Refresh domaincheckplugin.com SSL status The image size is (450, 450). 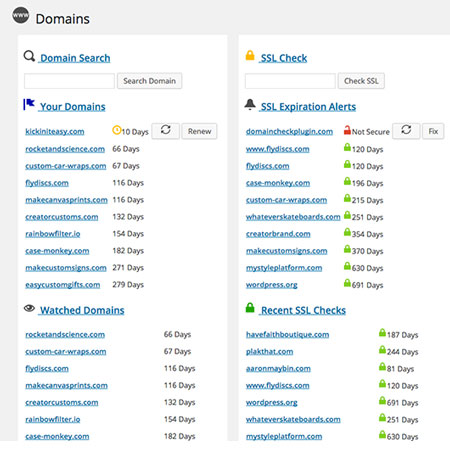point(406,131)
